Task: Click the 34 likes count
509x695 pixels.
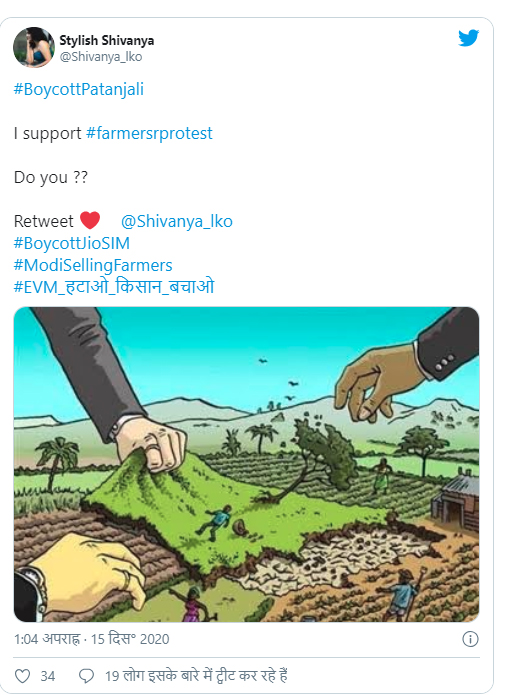Action: tap(48, 676)
